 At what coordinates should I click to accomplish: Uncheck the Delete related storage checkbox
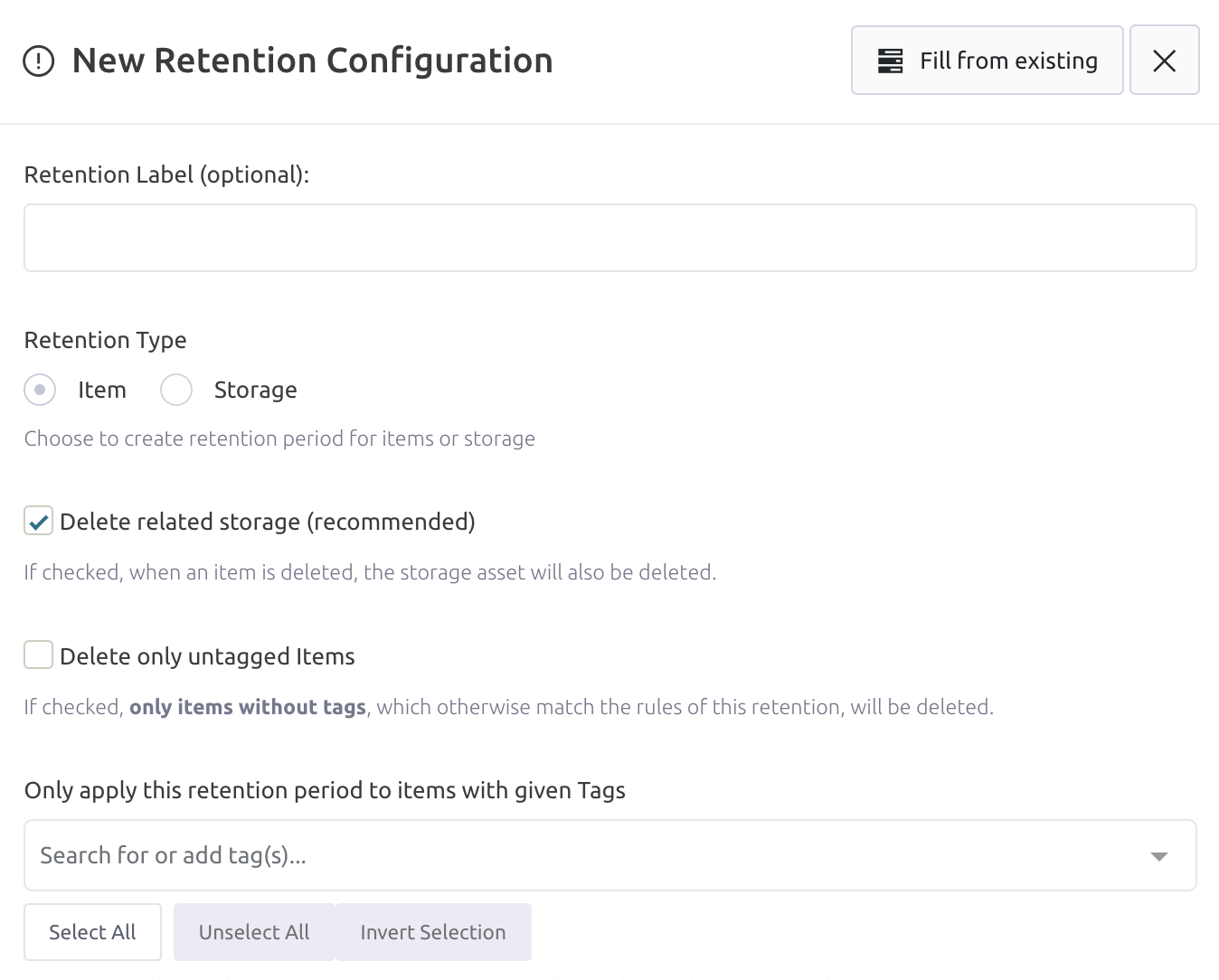(x=38, y=522)
